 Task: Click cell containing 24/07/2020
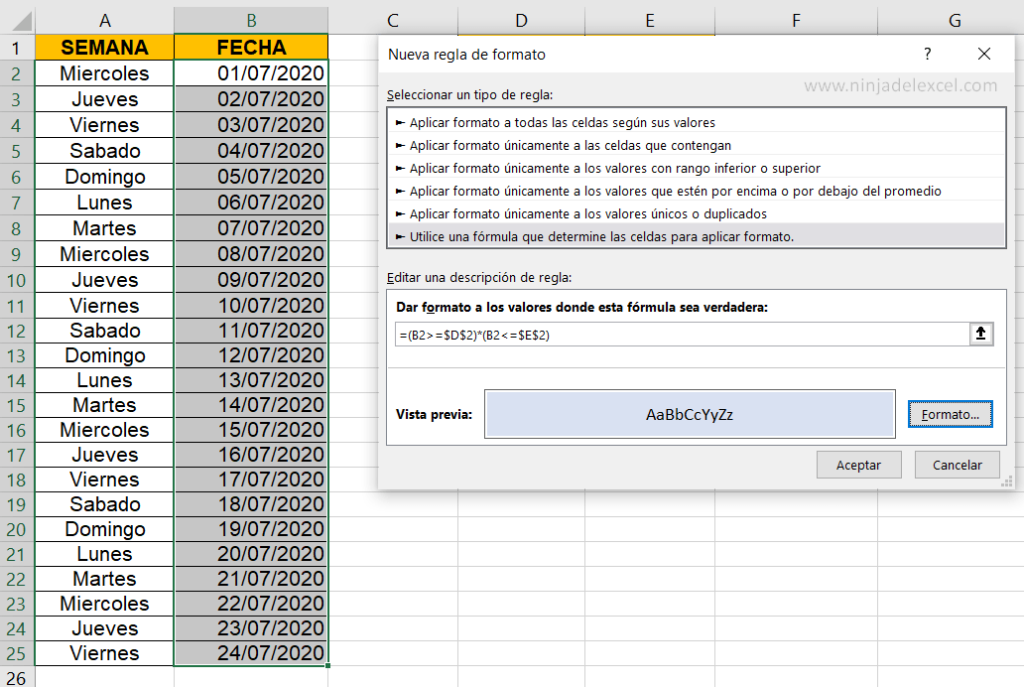(251, 653)
